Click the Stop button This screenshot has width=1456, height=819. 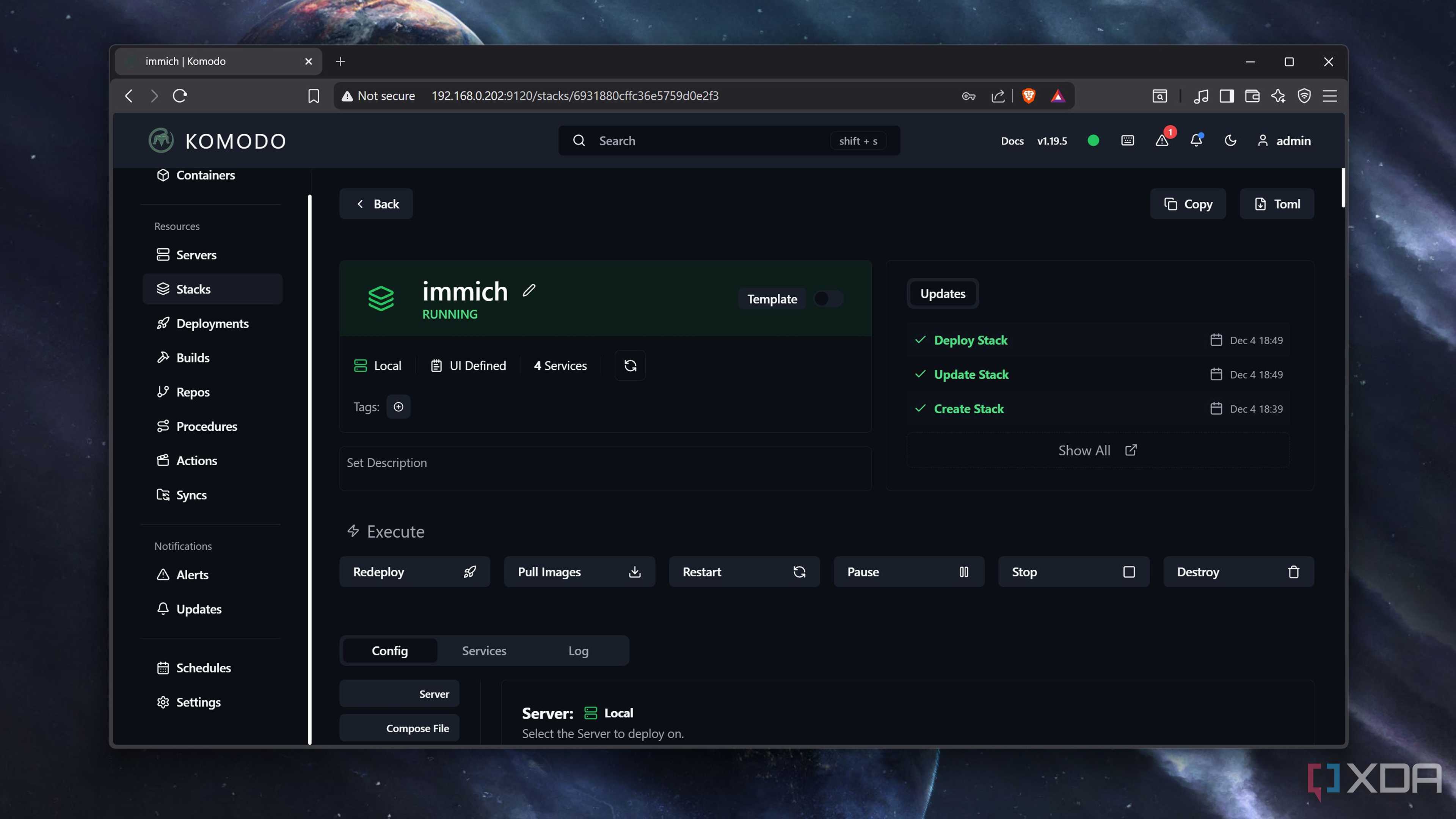coord(1073,572)
